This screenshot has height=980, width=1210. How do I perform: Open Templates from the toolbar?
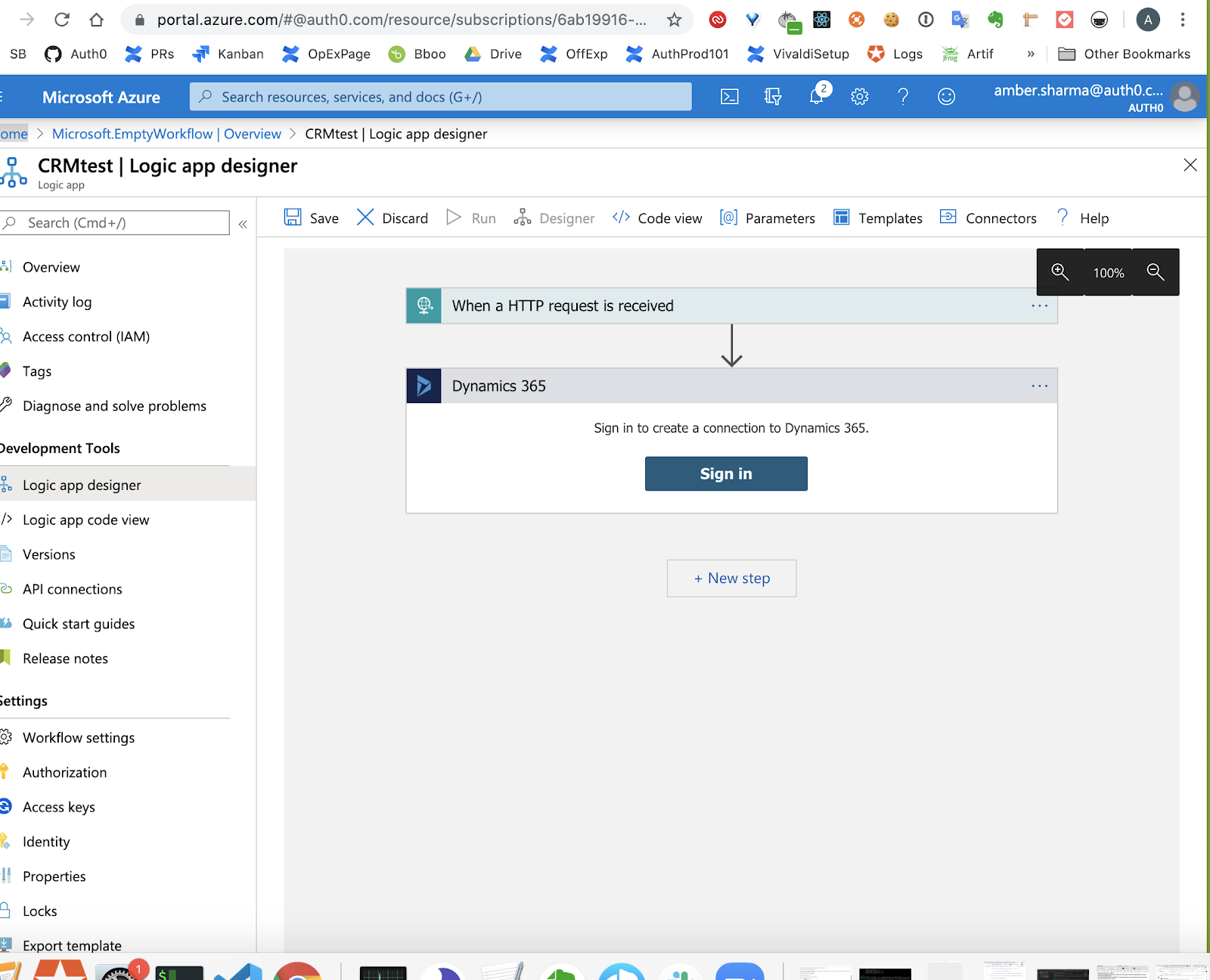[x=878, y=218]
